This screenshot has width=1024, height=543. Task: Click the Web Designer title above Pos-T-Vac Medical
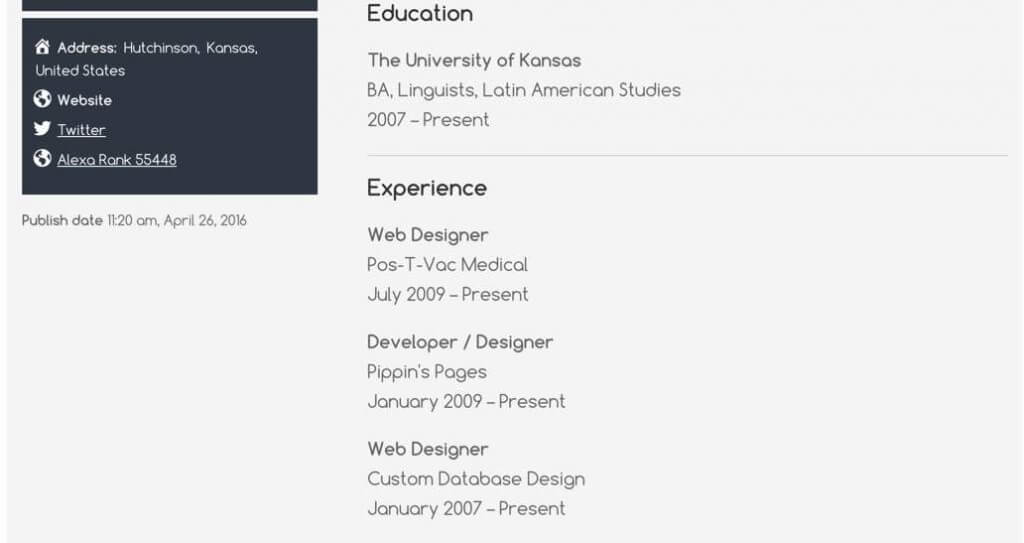click(428, 235)
